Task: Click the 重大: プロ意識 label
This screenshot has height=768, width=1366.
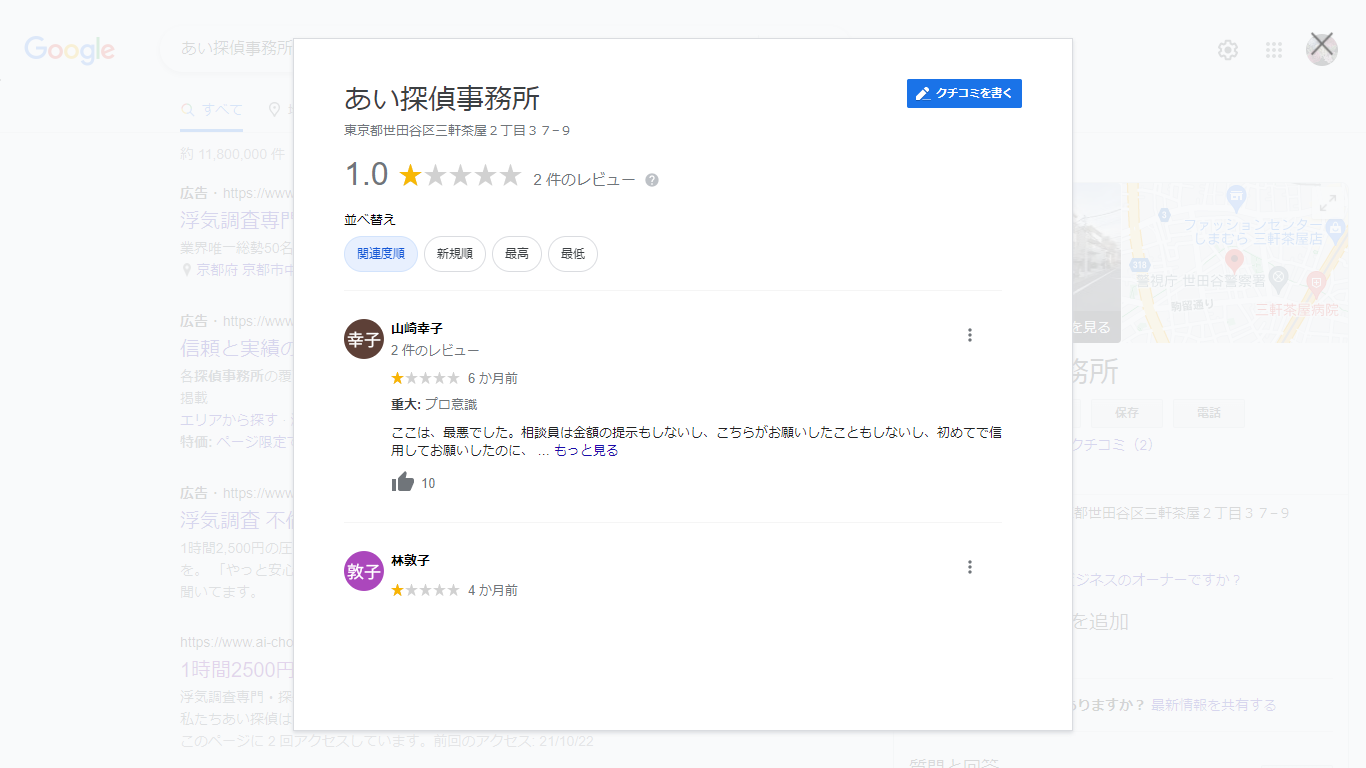Action: [x=434, y=405]
